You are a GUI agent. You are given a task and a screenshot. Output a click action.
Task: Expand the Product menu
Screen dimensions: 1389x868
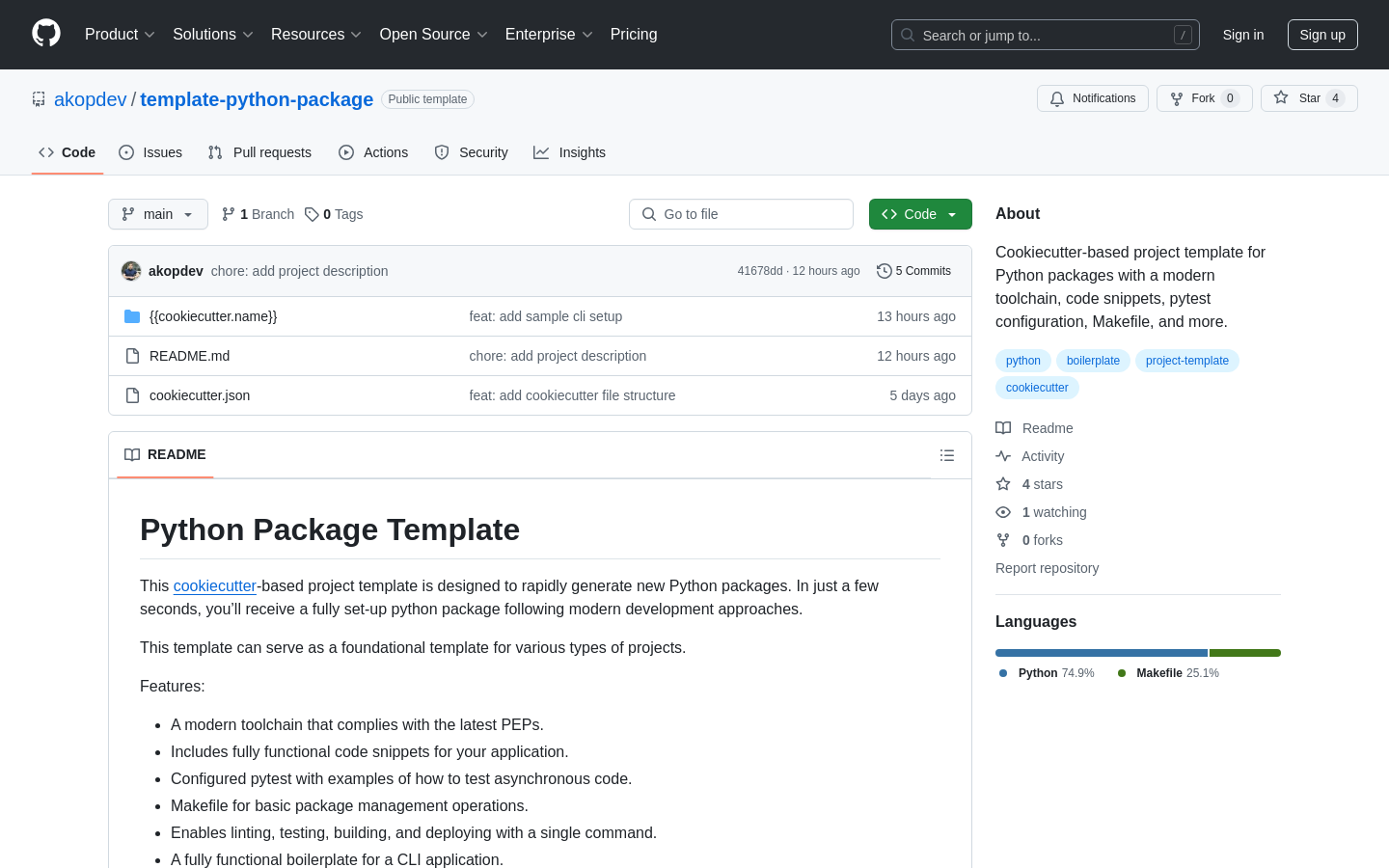121,35
